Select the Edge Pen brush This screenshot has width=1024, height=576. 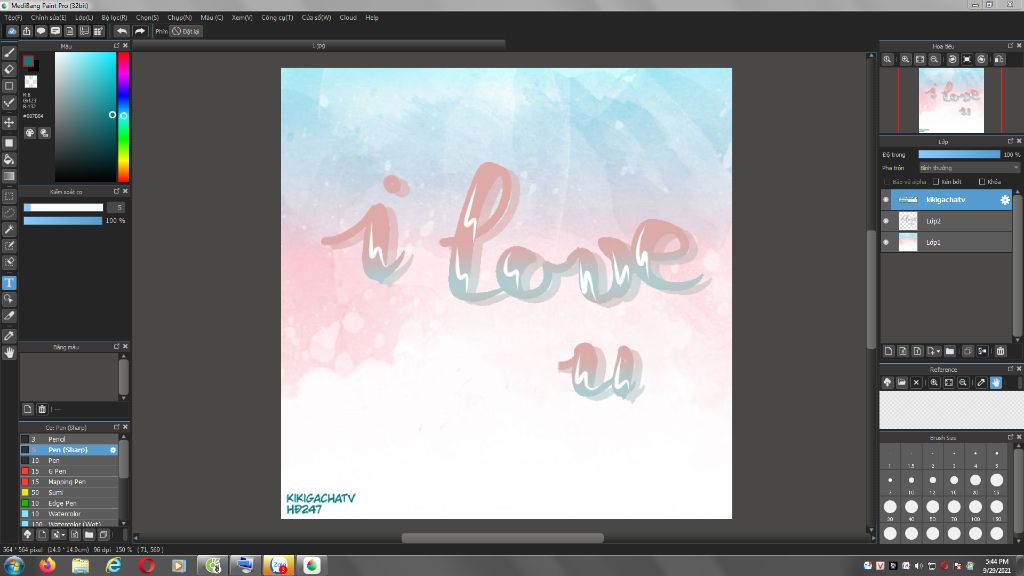(69, 504)
